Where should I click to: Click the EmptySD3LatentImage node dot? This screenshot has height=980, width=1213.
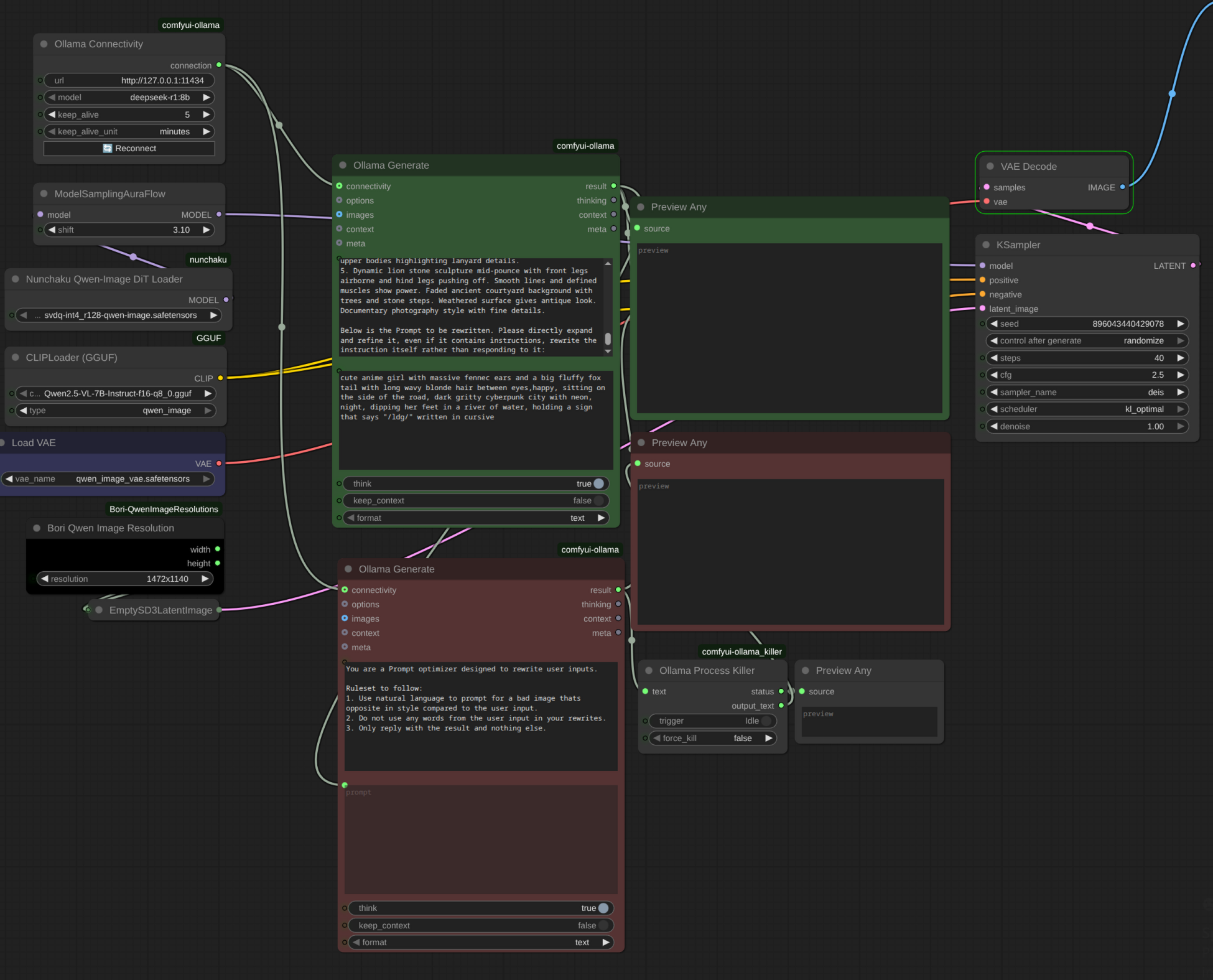click(x=99, y=610)
